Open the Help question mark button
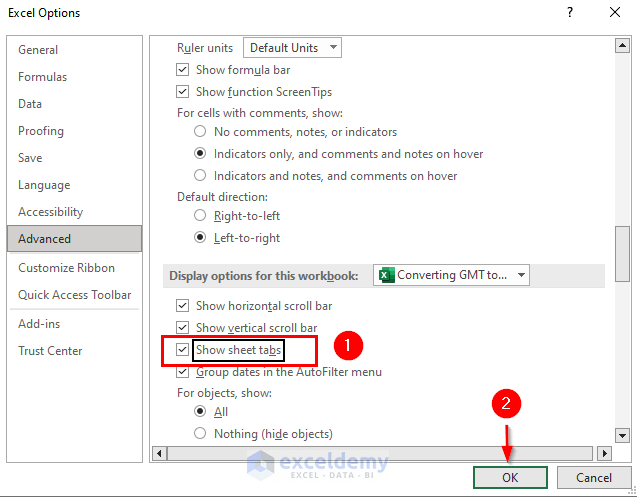637x497 pixels. tap(570, 12)
